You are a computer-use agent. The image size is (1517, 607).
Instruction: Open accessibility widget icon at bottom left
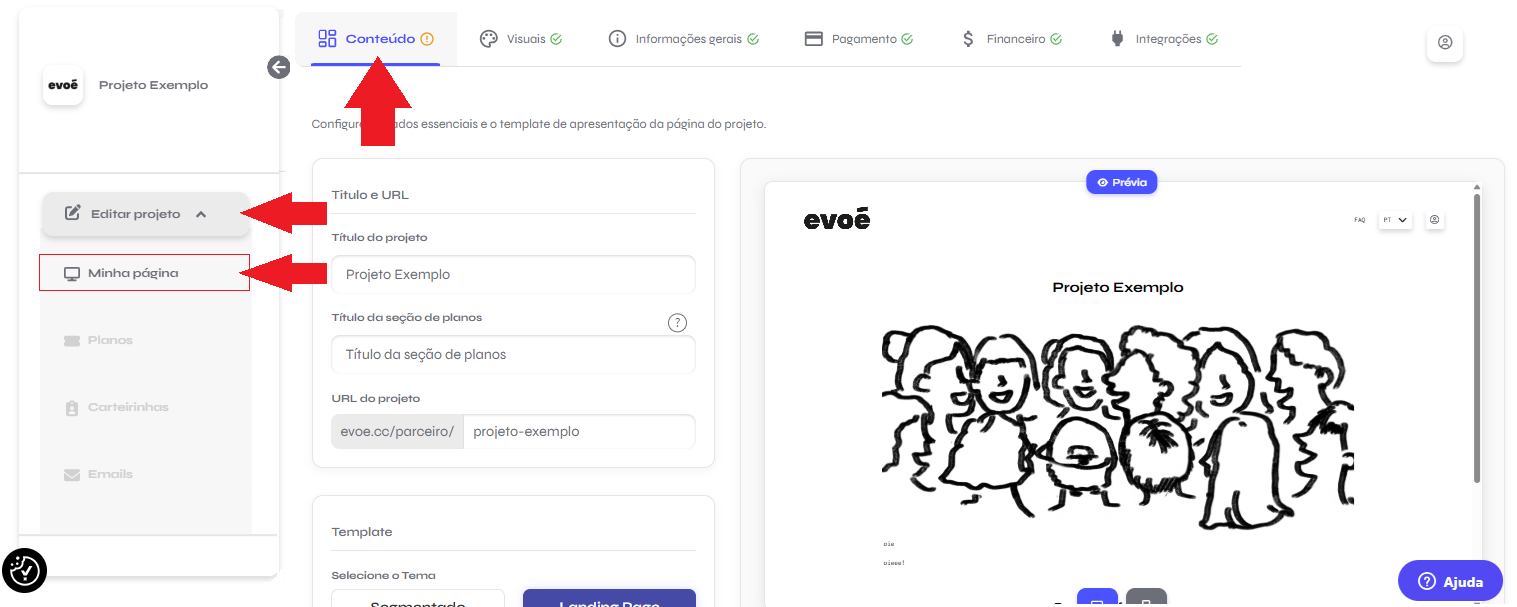24,571
